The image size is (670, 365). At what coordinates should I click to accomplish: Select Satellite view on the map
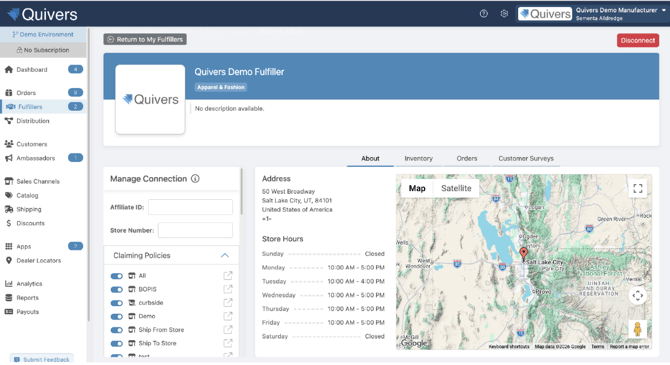(x=456, y=188)
